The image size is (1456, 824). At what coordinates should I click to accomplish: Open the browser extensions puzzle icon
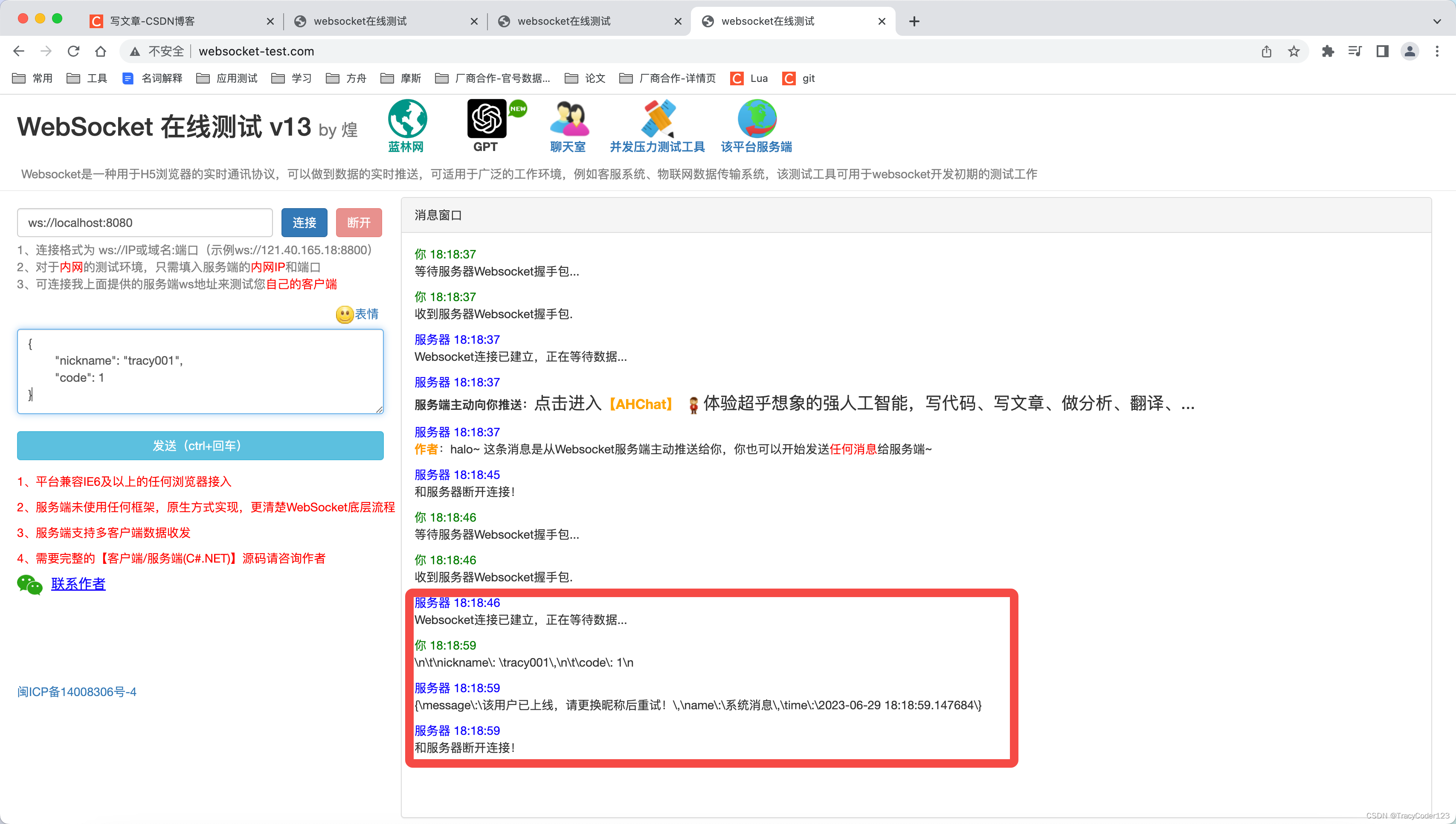1328,51
